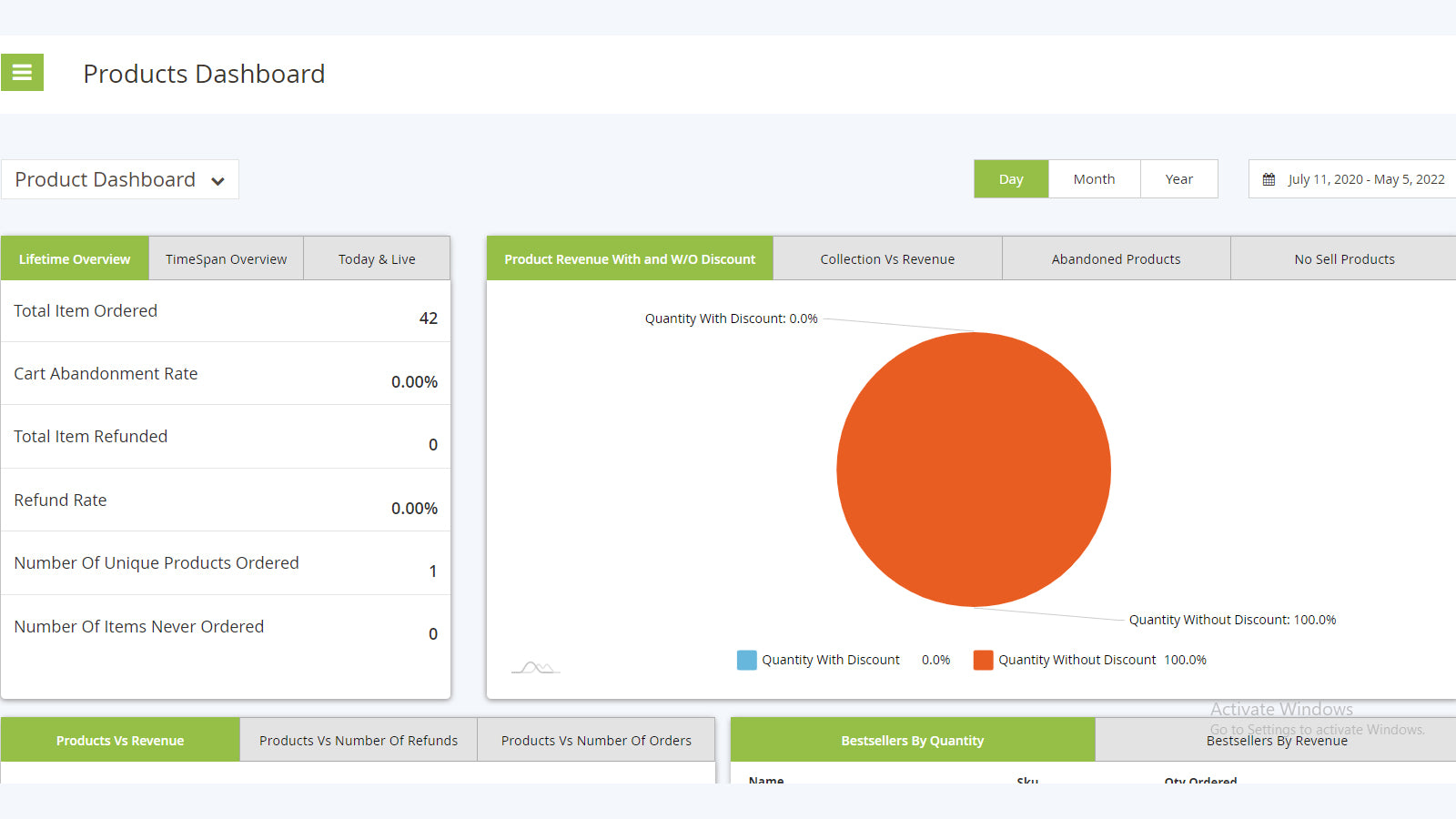Click the calendar icon in the date picker

click(1269, 179)
